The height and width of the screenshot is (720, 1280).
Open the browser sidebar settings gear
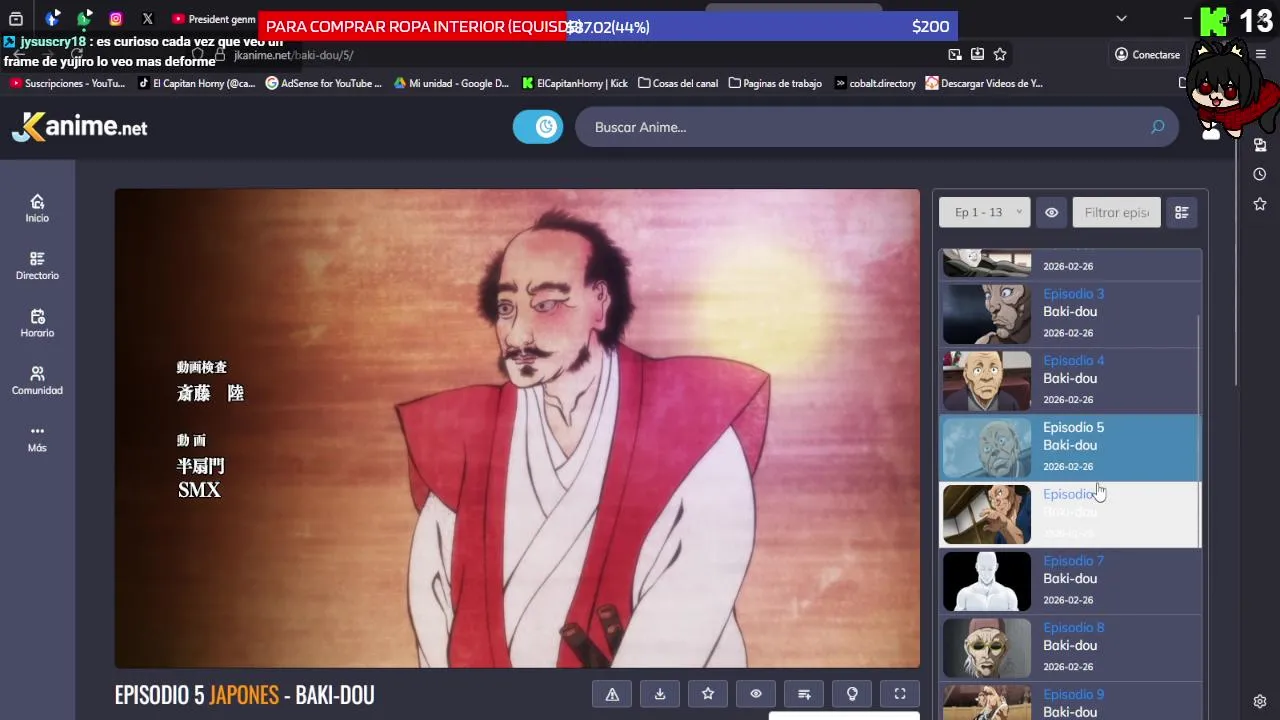click(1260, 701)
